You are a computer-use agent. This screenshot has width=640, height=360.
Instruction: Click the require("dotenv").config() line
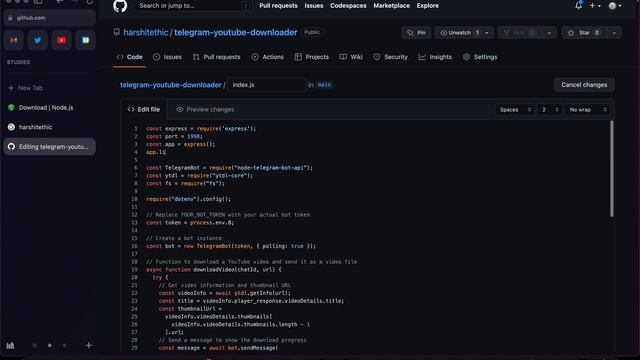(x=188, y=199)
